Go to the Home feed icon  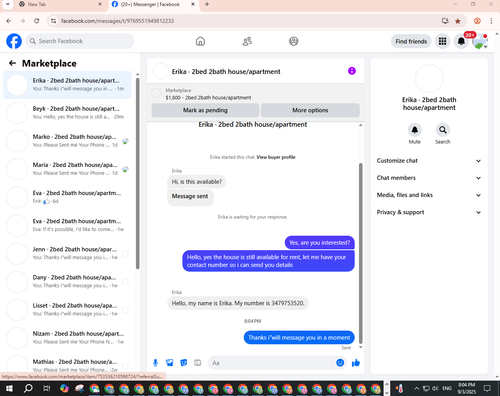200,41
